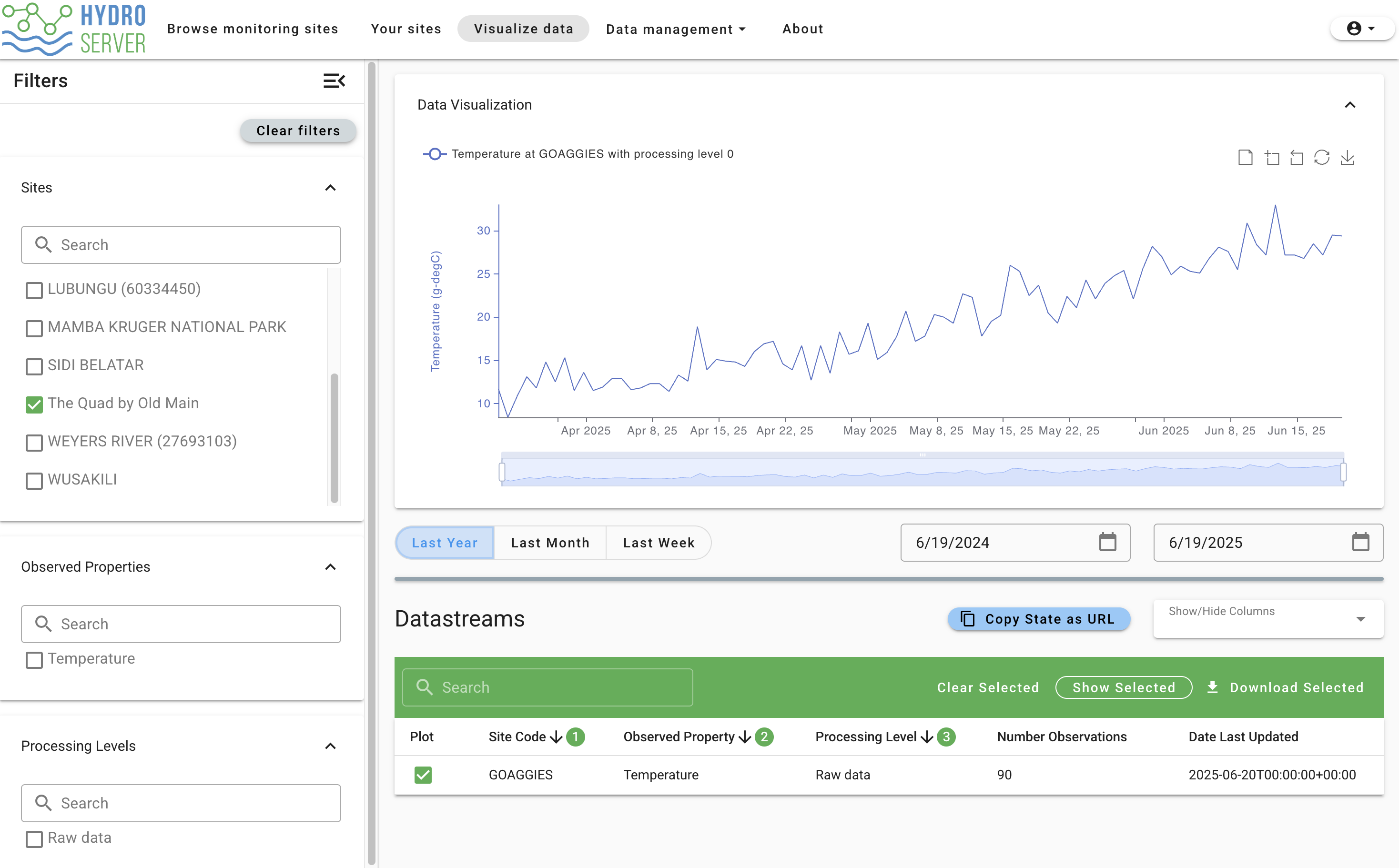Select the Last Week range

tap(659, 542)
